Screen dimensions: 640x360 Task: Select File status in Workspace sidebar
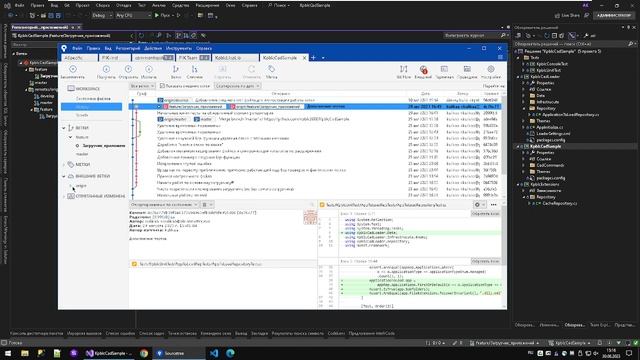[93, 99]
